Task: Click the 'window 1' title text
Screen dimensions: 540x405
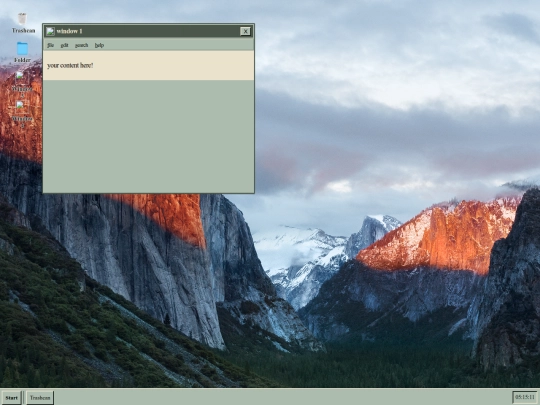Action: [x=69, y=31]
